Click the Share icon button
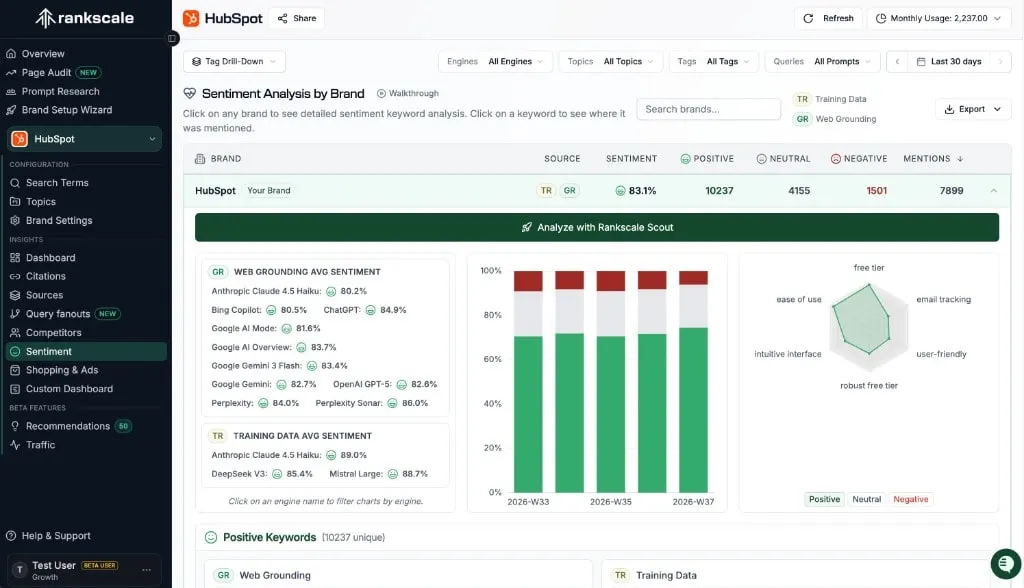Viewport: 1024px width, 588px height. 282,18
